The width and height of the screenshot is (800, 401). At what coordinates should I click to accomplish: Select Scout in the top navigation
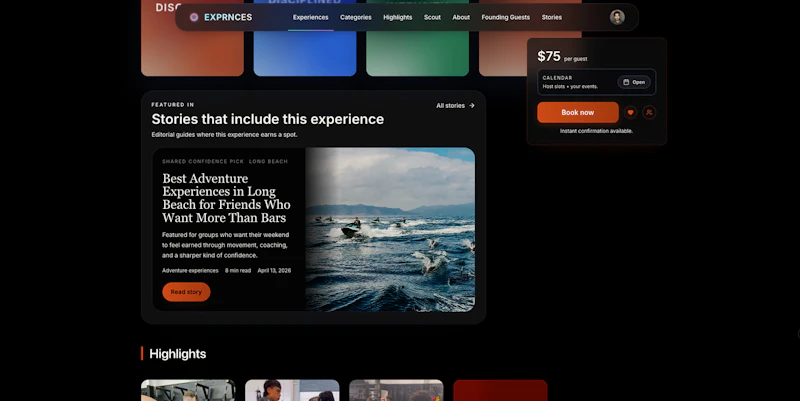pos(432,17)
